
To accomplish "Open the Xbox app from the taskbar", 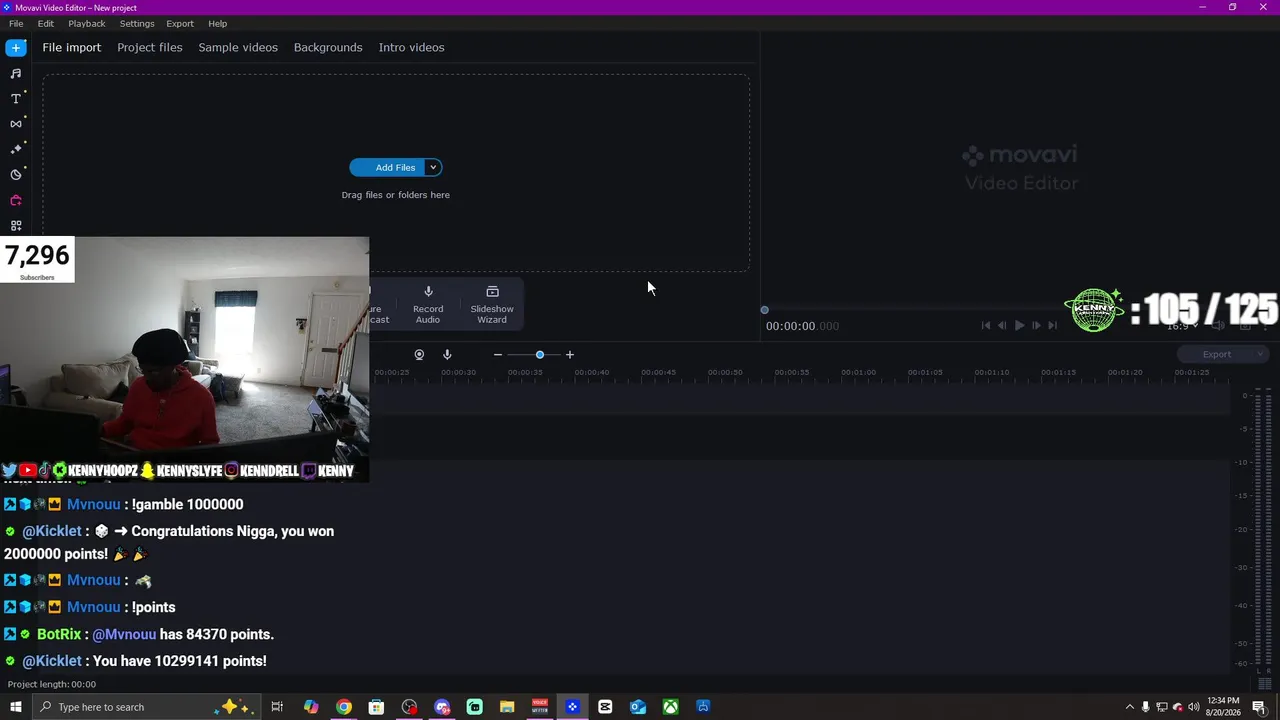I will 670,707.
